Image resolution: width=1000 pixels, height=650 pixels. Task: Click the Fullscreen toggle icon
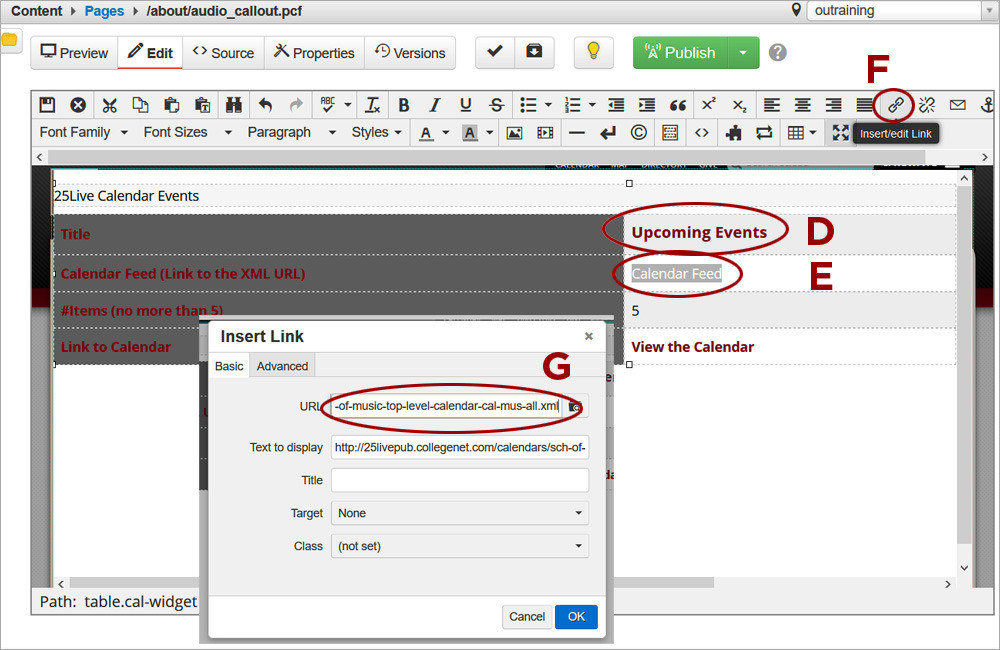click(841, 133)
